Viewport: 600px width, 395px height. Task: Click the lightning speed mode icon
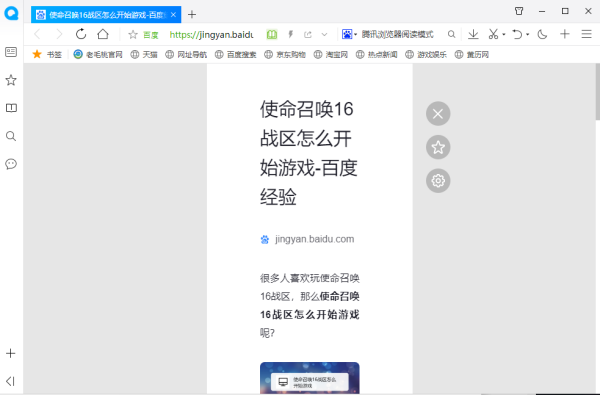click(x=290, y=35)
